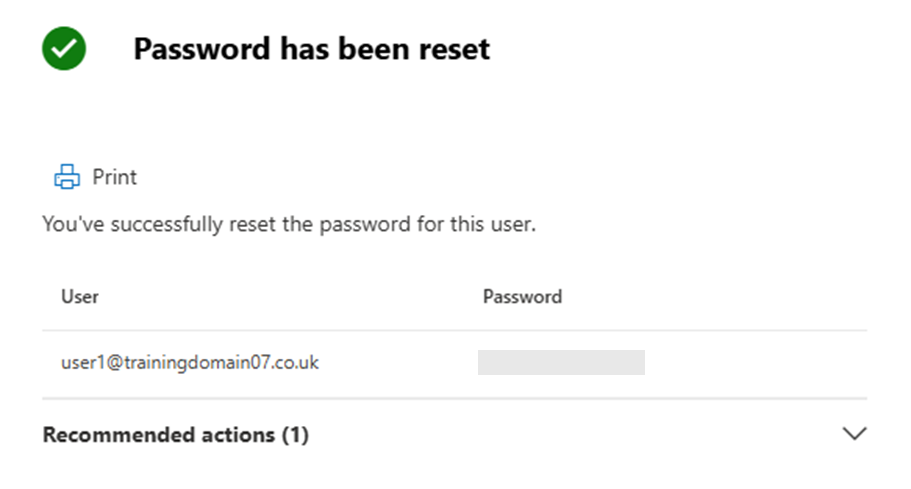Click the (1) count beside Recommended actions
Image resolution: width=911 pixels, height=489 pixels.
(x=295, y=434)
